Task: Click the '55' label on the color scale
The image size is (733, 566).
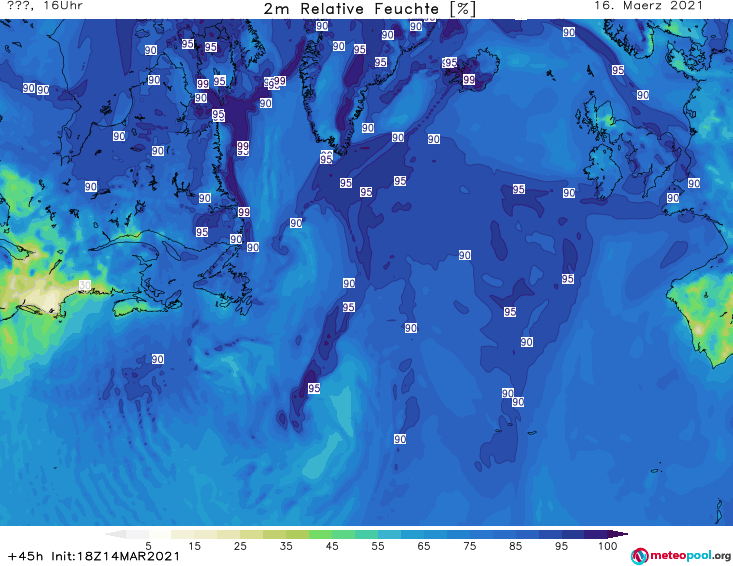Action: [x=377, y=545]
